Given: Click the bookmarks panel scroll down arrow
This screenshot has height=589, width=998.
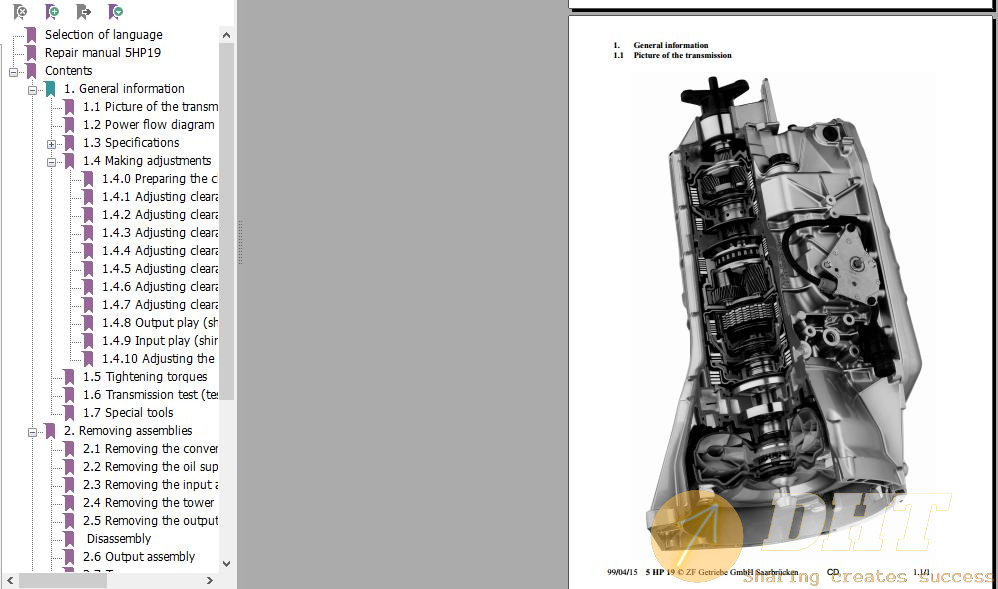Looking at the screenshot, I should pyautogui.click(x=226, y=563).
